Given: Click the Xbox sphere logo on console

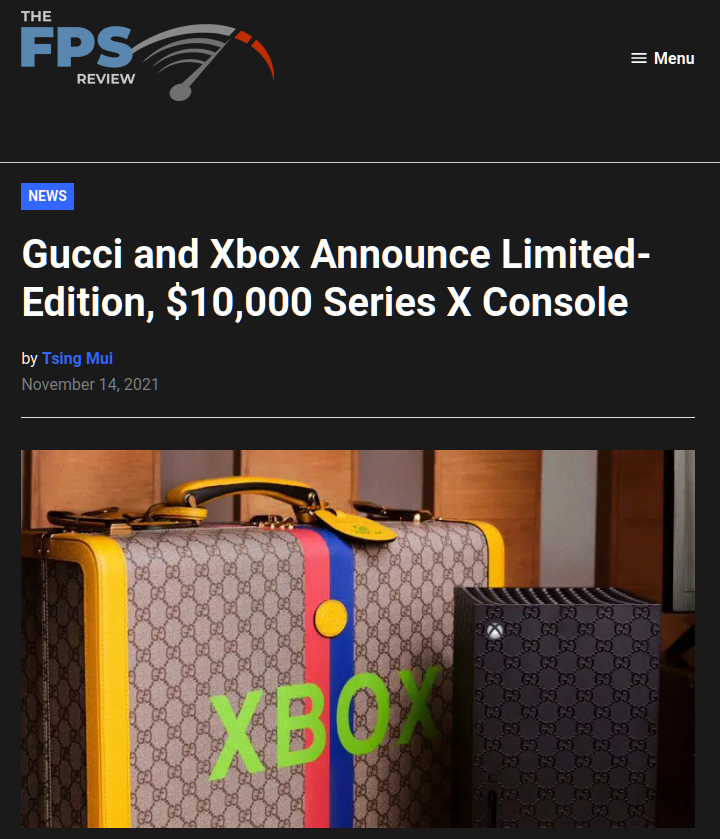Looking at the screenshot, I should point(495,631).
